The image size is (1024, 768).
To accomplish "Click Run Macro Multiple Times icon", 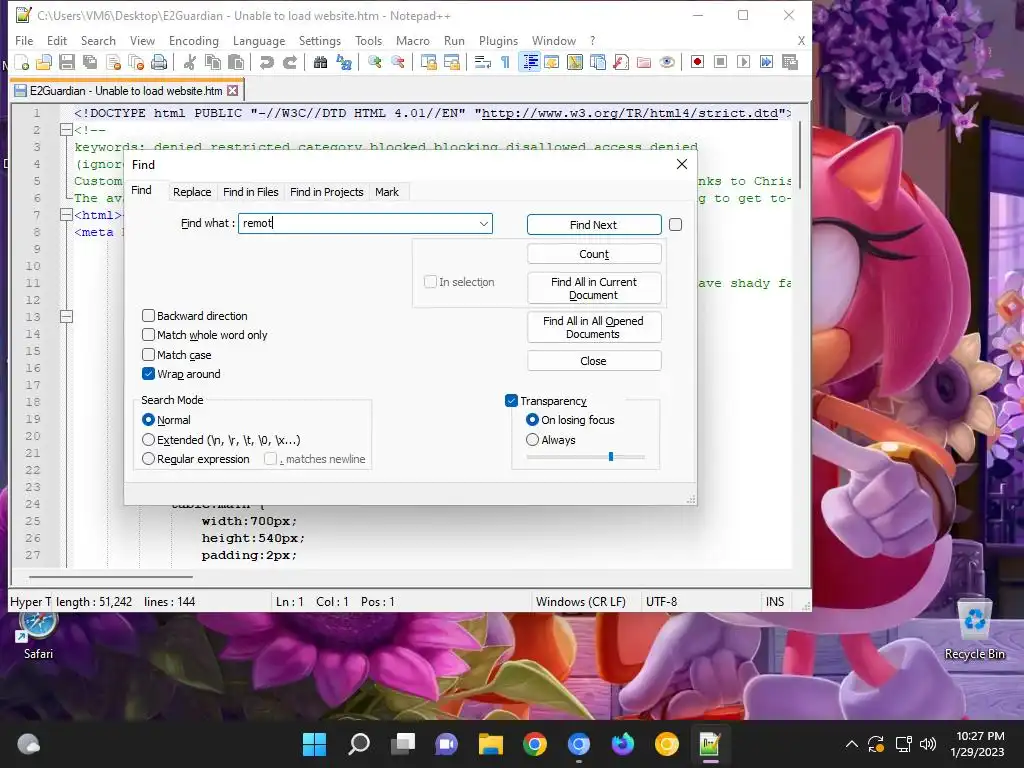I will pos(766,62).
